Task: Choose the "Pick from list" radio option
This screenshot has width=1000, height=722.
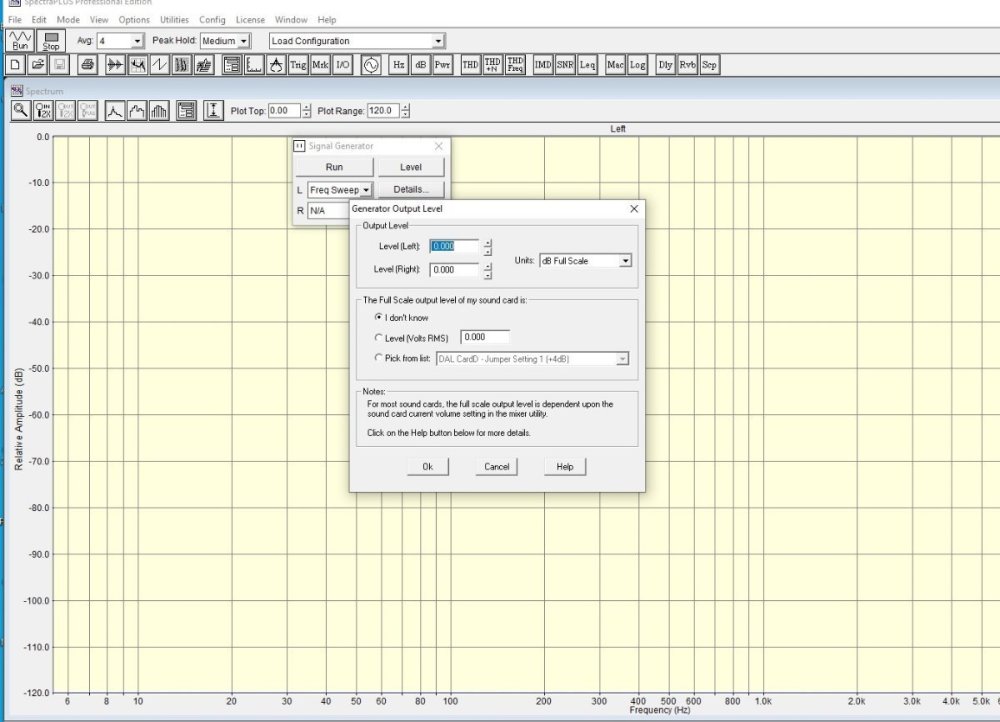Action: (x=378, y=358)
